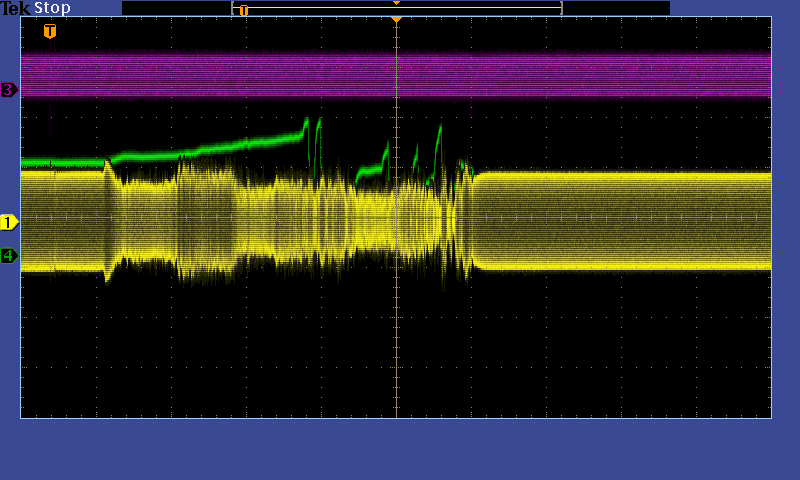Select the magenta channel 3 reference marker
The image size is (800, 480).
pyautogui.click(x=9, y=90)
